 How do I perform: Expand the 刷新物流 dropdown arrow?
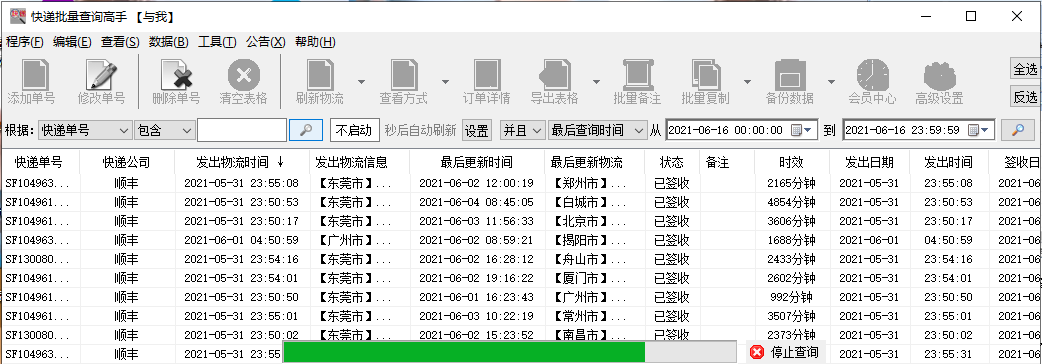tap(362, 82)
